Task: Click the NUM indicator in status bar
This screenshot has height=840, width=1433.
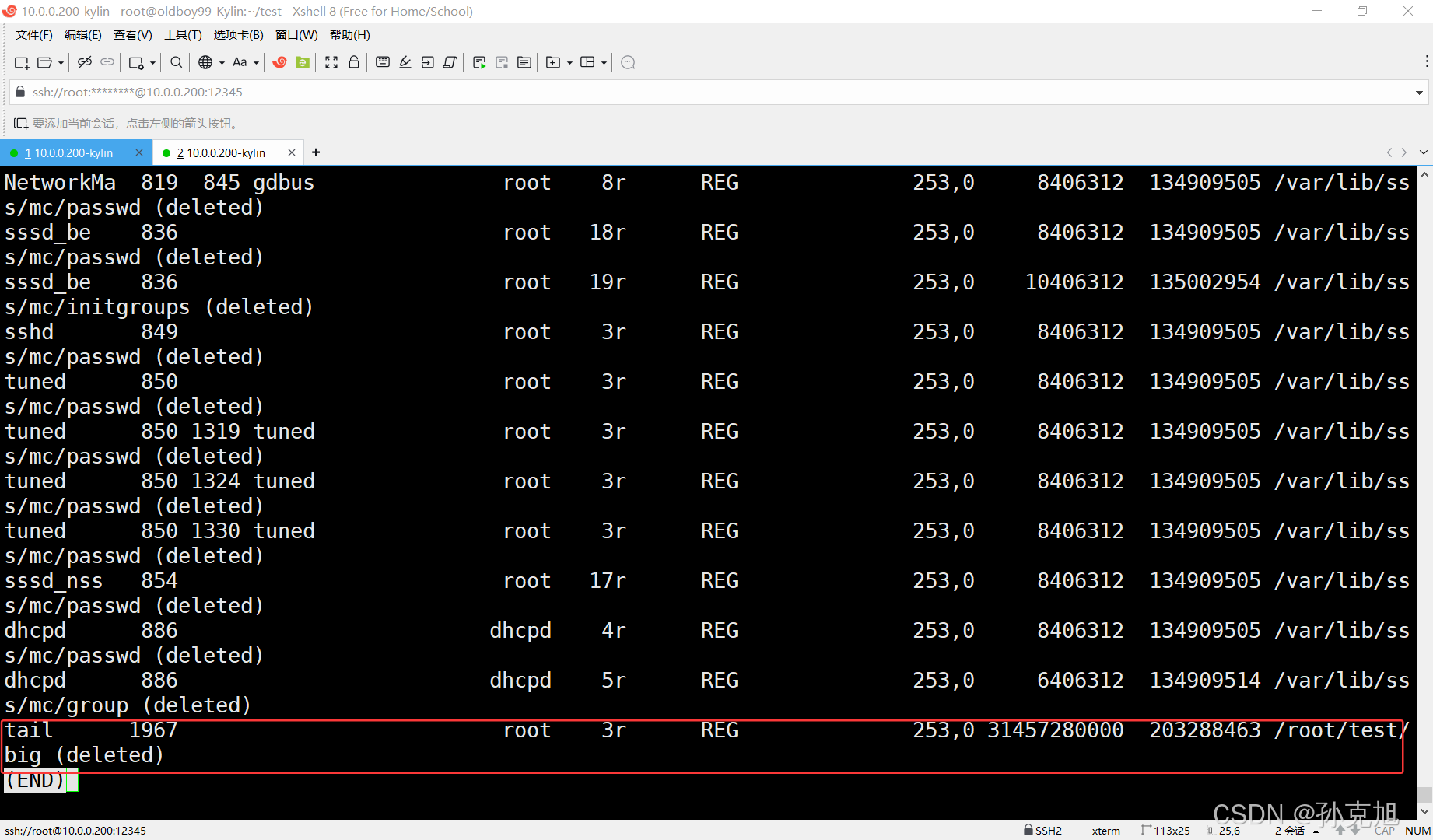Action: 1417,831
